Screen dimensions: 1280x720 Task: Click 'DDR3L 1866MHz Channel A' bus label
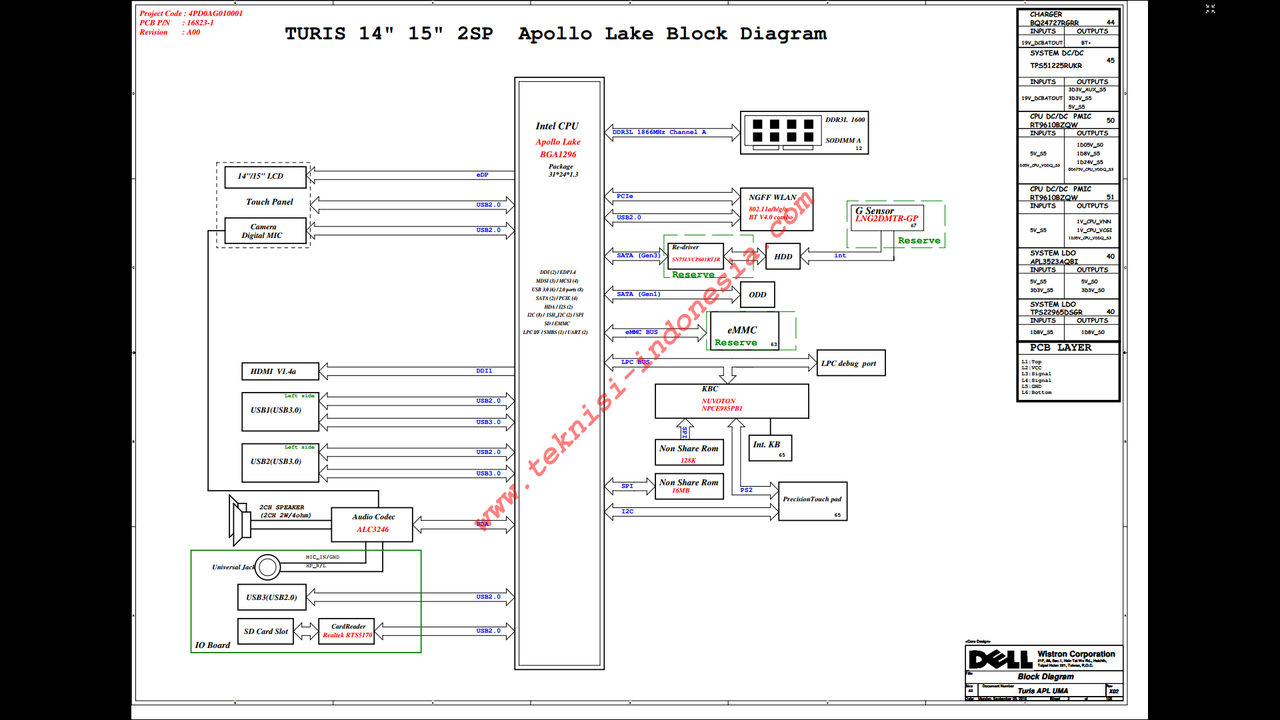[659, 132]
